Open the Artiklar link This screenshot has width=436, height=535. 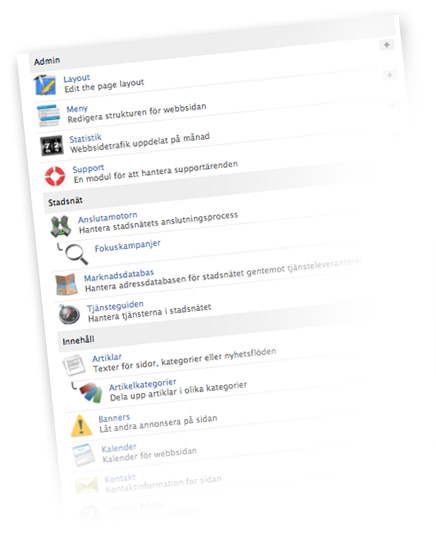107,358
